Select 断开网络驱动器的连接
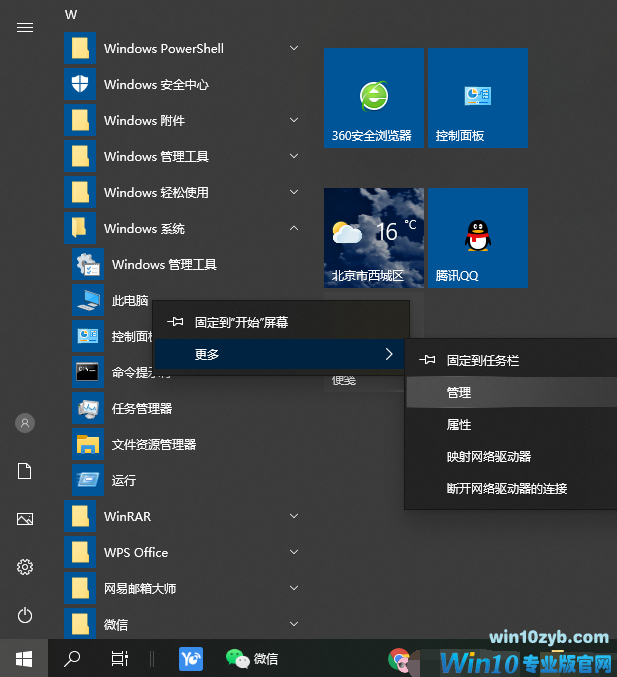The height and width of the screenshot is (677, 617). (x=512, y=488)
